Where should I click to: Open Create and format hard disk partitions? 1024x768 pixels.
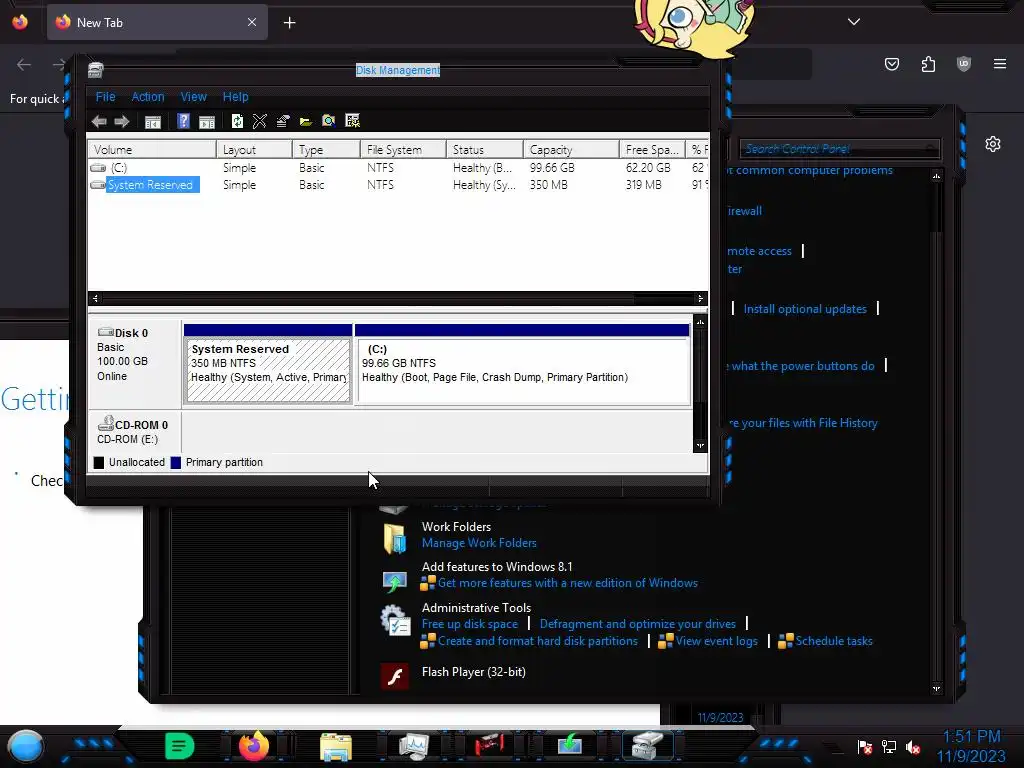tap(537, 641)
